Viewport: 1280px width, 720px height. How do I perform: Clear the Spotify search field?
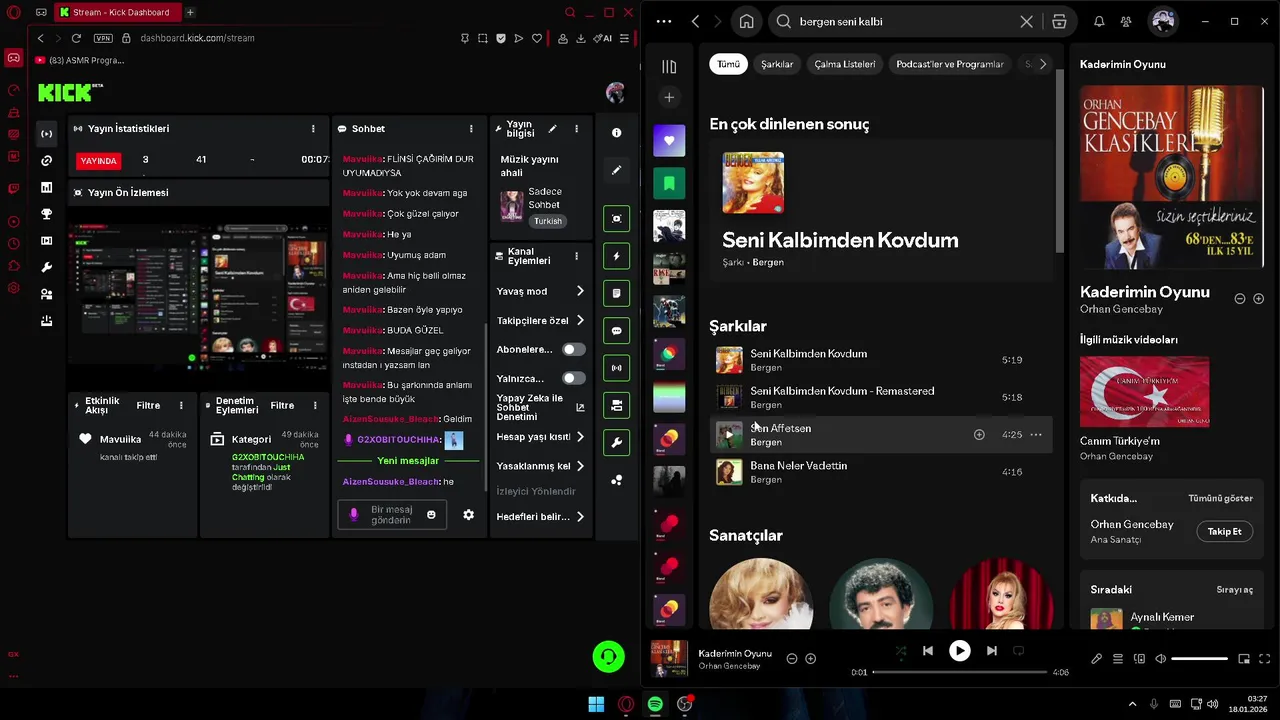tap(1026, 21)
